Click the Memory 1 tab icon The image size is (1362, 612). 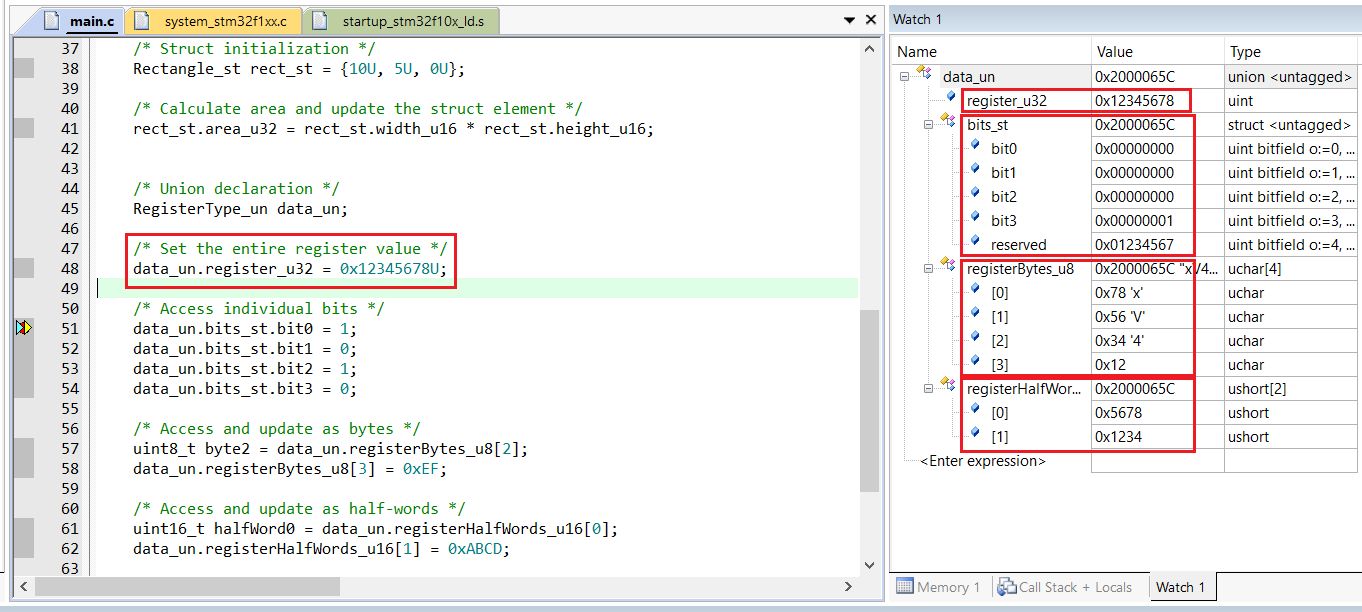click(905, 587)
